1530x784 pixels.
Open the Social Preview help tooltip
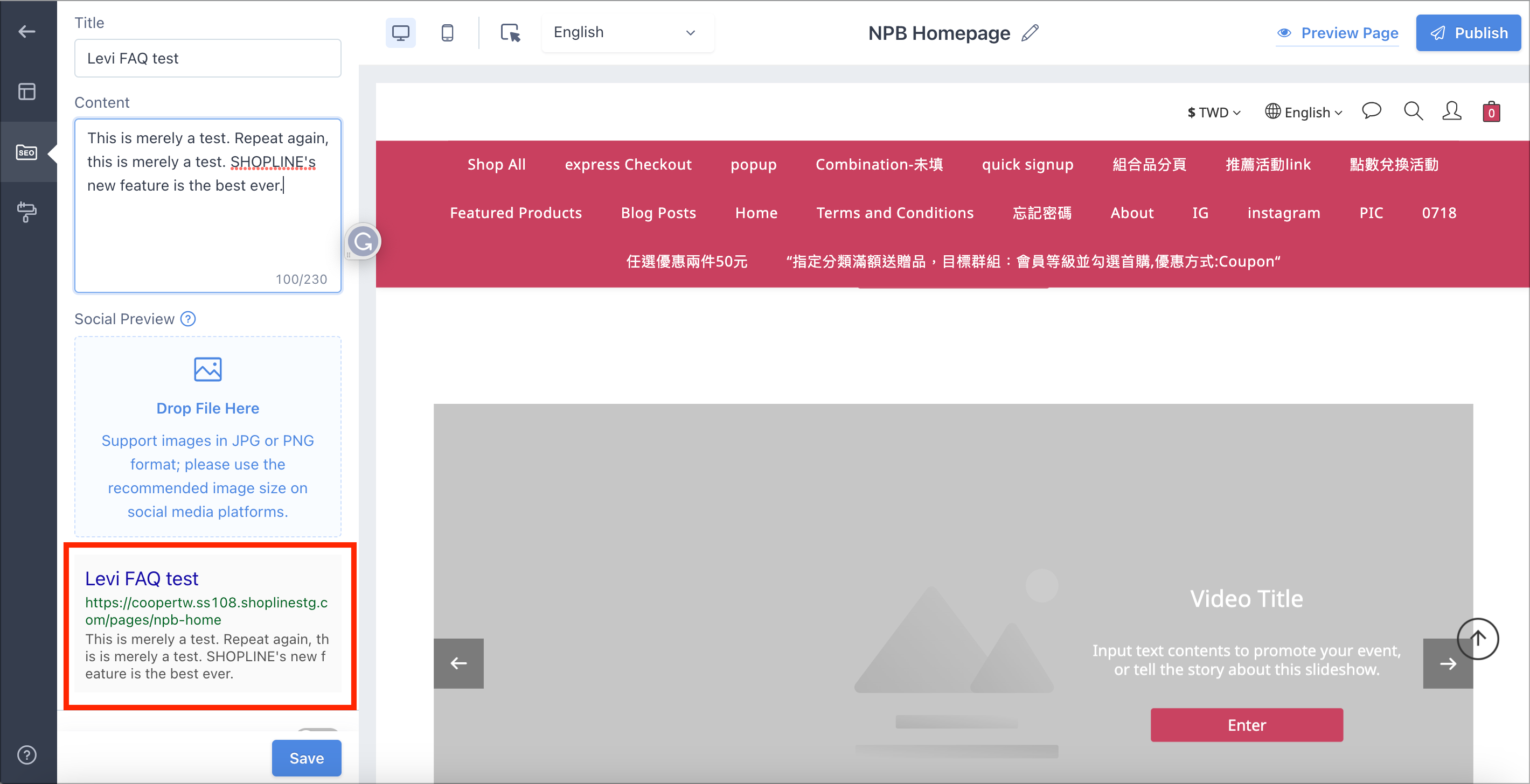(x=188, y=319)
